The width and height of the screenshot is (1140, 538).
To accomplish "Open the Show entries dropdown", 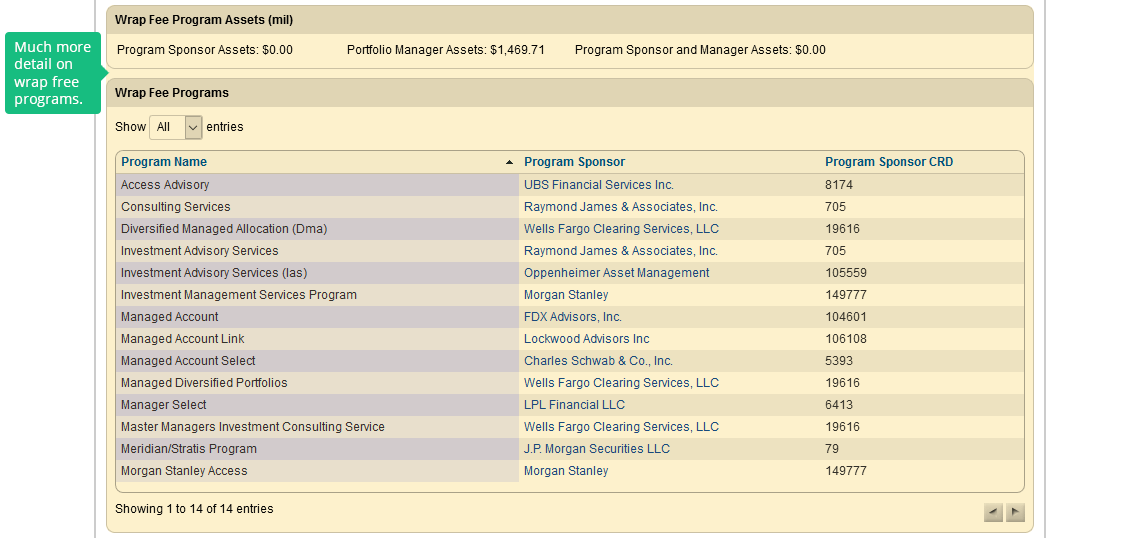I will tap(176, 127).
